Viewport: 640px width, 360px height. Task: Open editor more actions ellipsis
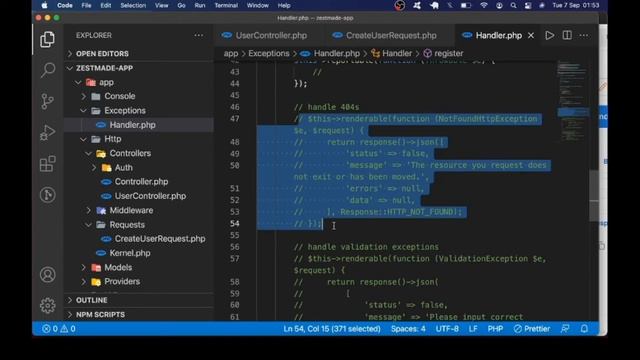pyautogui.click(x=584, y=36)
